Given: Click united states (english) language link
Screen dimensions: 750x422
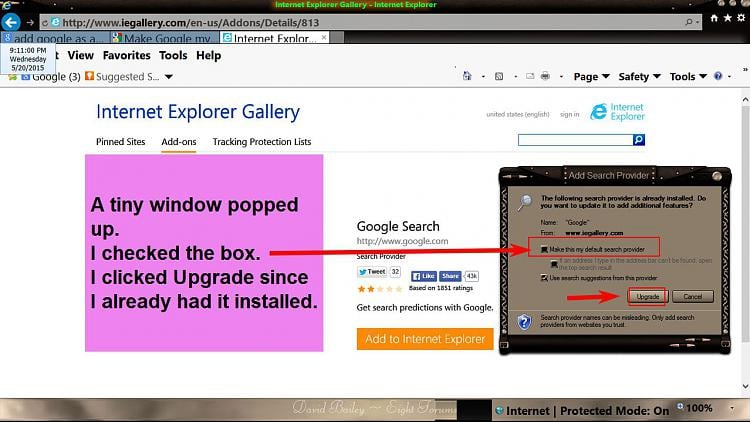Looking at the screenshot, I should tap(518, 114).
